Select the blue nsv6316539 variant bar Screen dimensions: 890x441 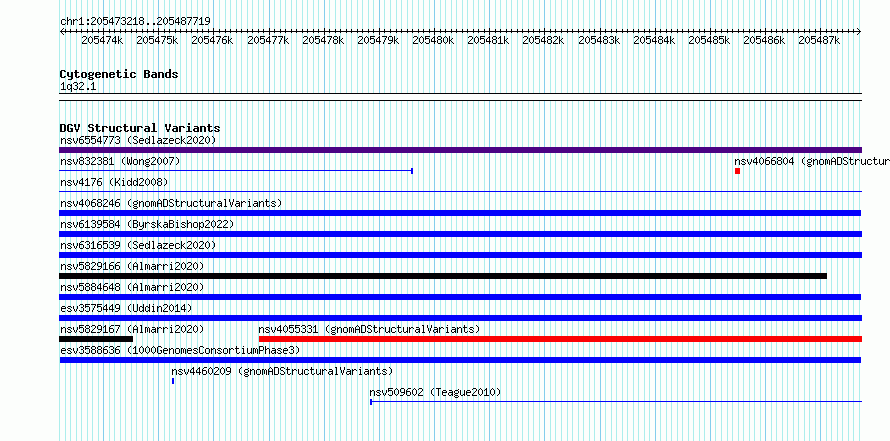[460, 255]
